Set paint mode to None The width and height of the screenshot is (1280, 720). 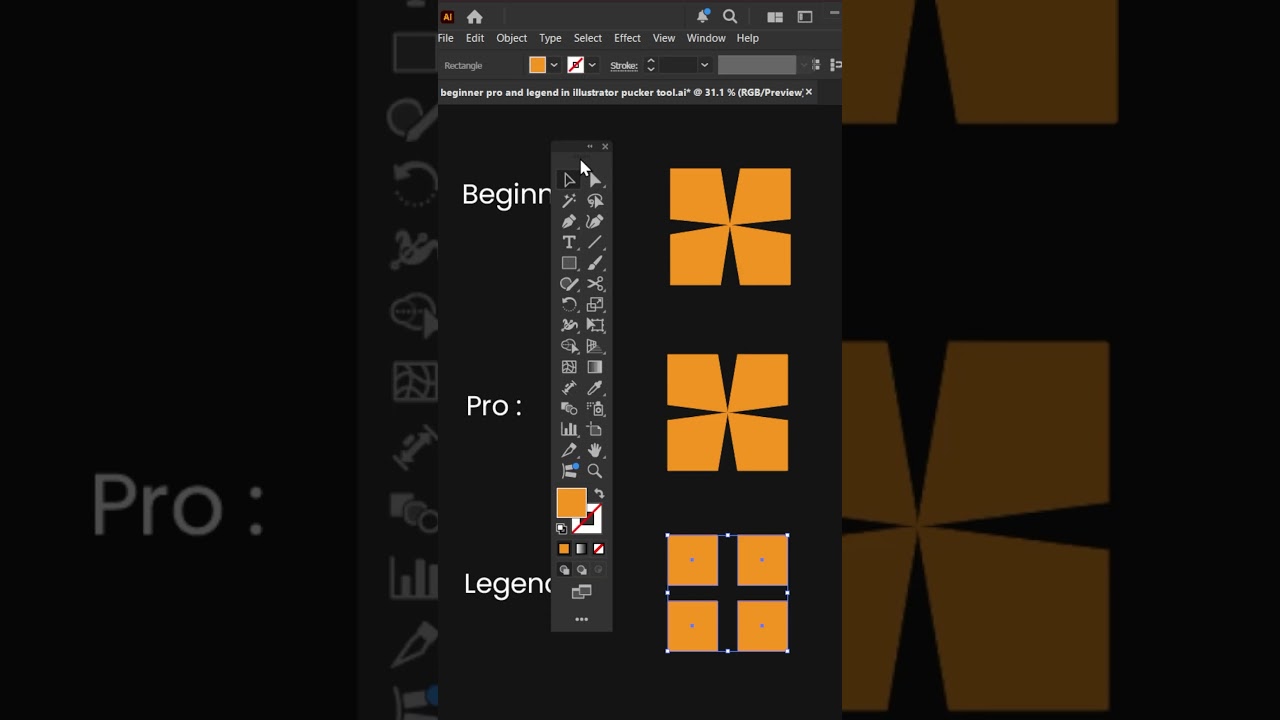[x=598, y=549]
